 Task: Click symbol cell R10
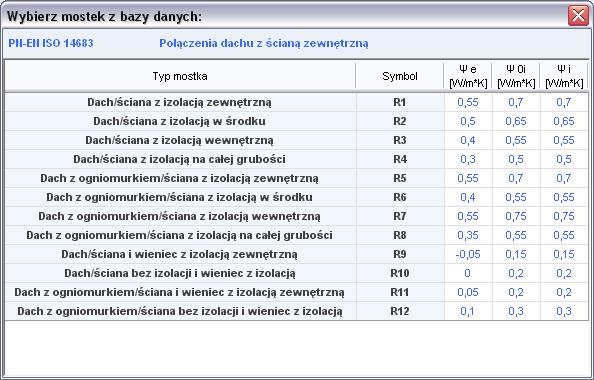(x=400, y=273)
